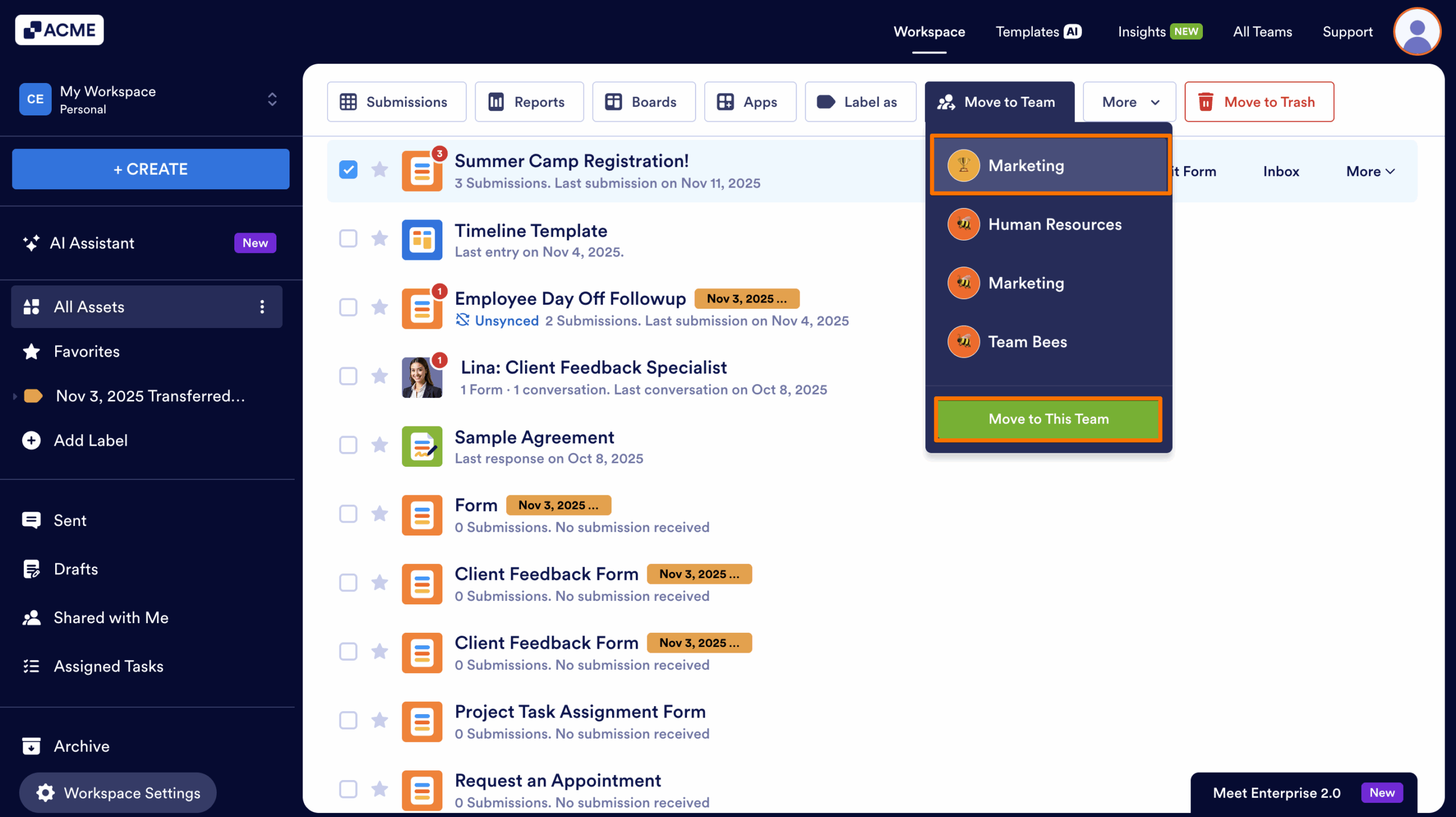
Task: Star the Sample Agreement form
Action: pos(380,445)
